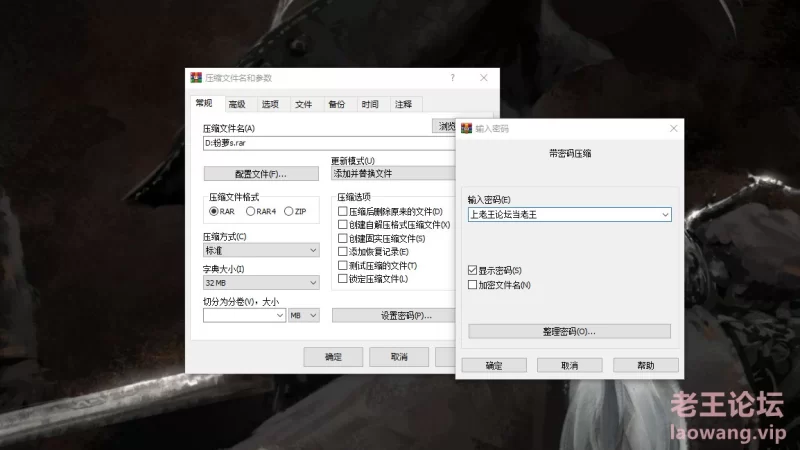Open the MB unit dropdown
800x450 pixels.
(304, 315)
